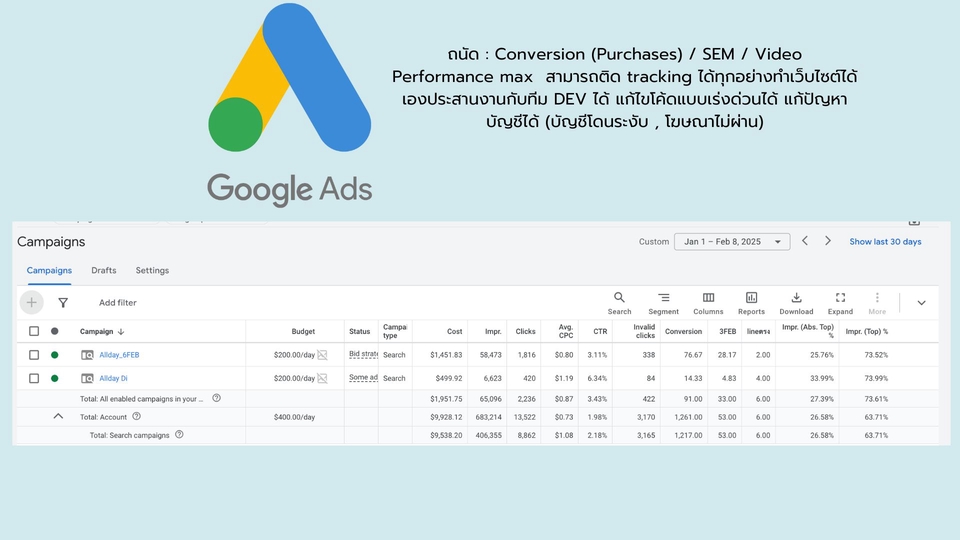Click the search campaign icon beside Allday_6FEB

(x=88, y=354)
